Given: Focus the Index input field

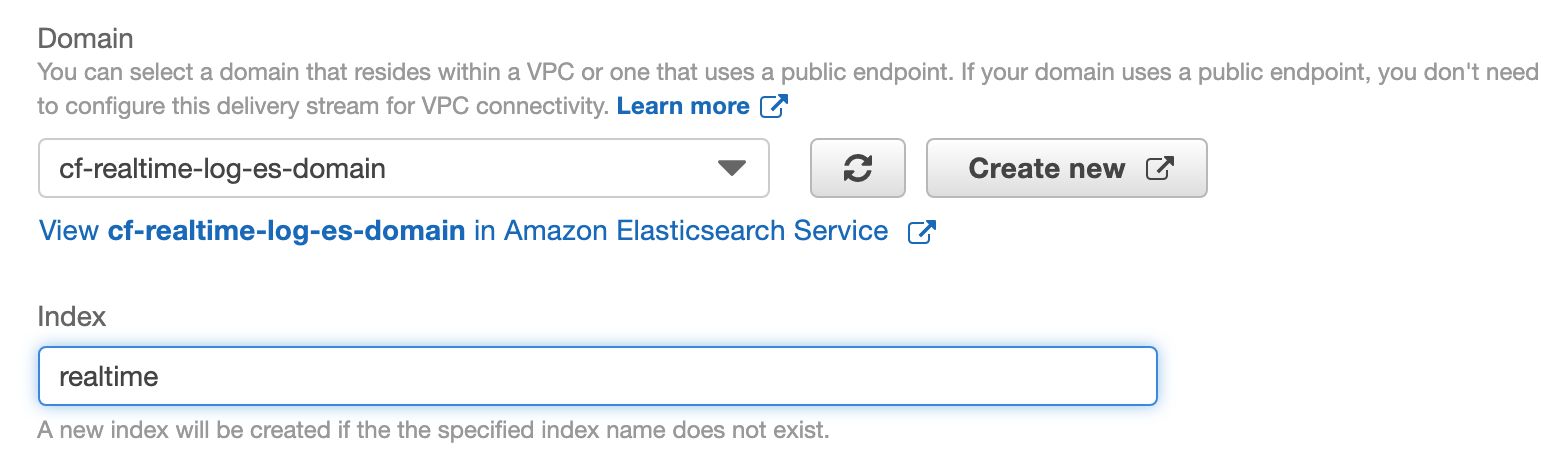Looking at the screenshot, I should [598, 376].
